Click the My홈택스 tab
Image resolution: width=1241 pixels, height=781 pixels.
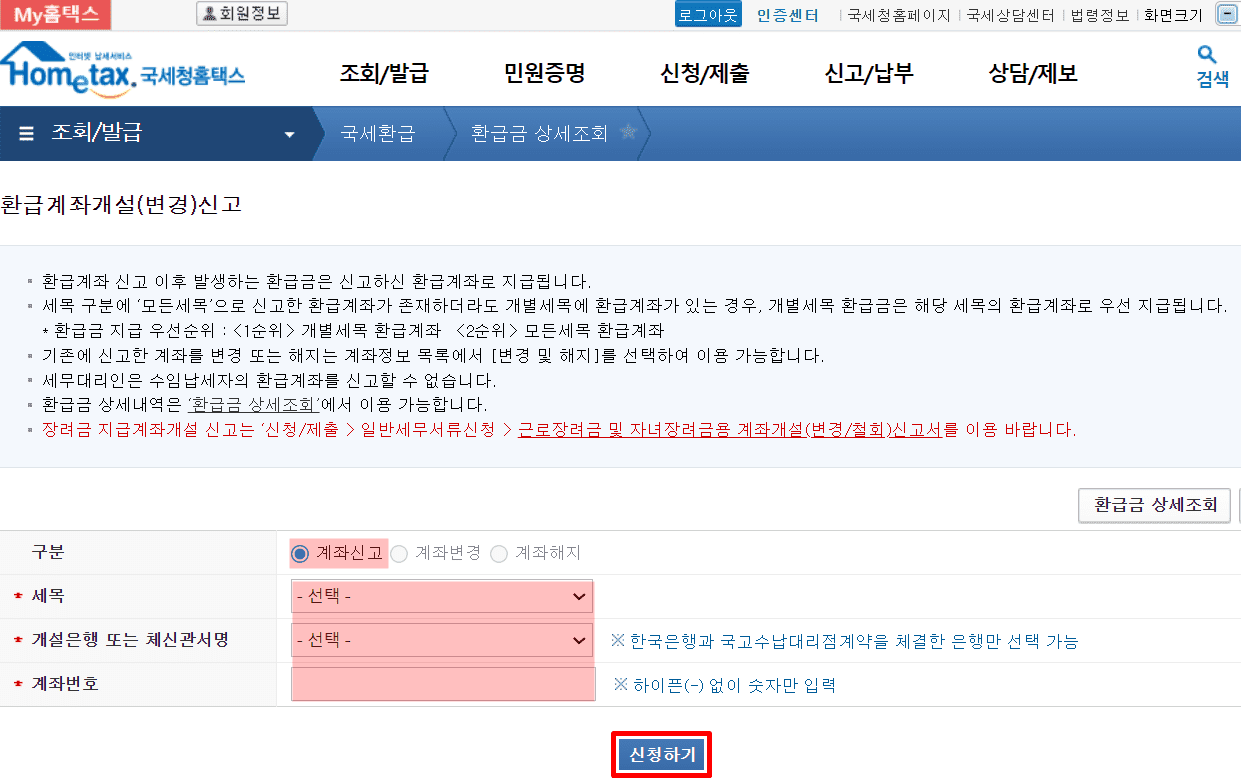coord(56,14)
